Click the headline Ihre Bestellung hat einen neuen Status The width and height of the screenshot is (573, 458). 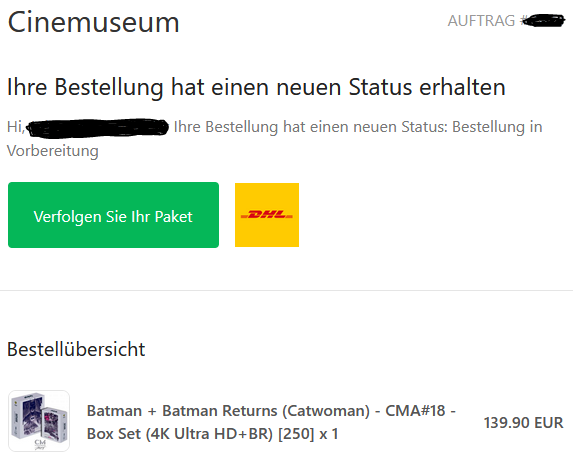coord(256,87)
